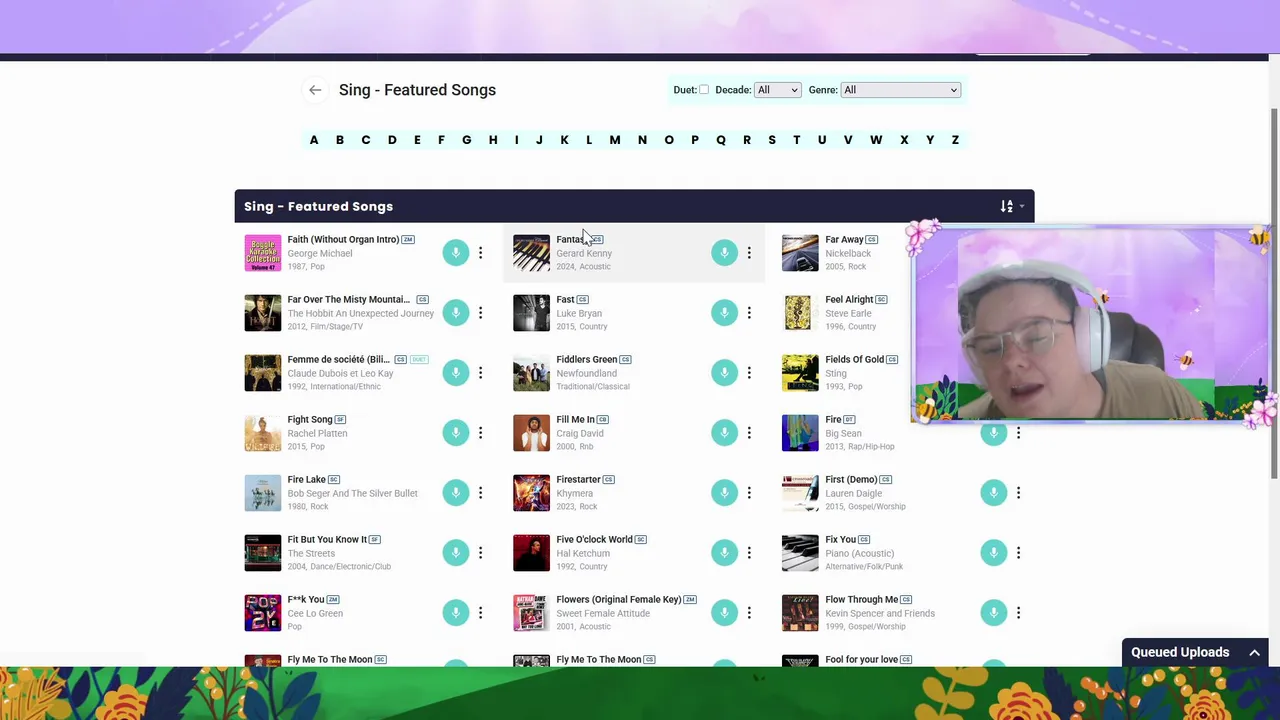Open the Firestarter by Khymera title
This screenshot has width=1280, height=720.
tap(578, 479)
